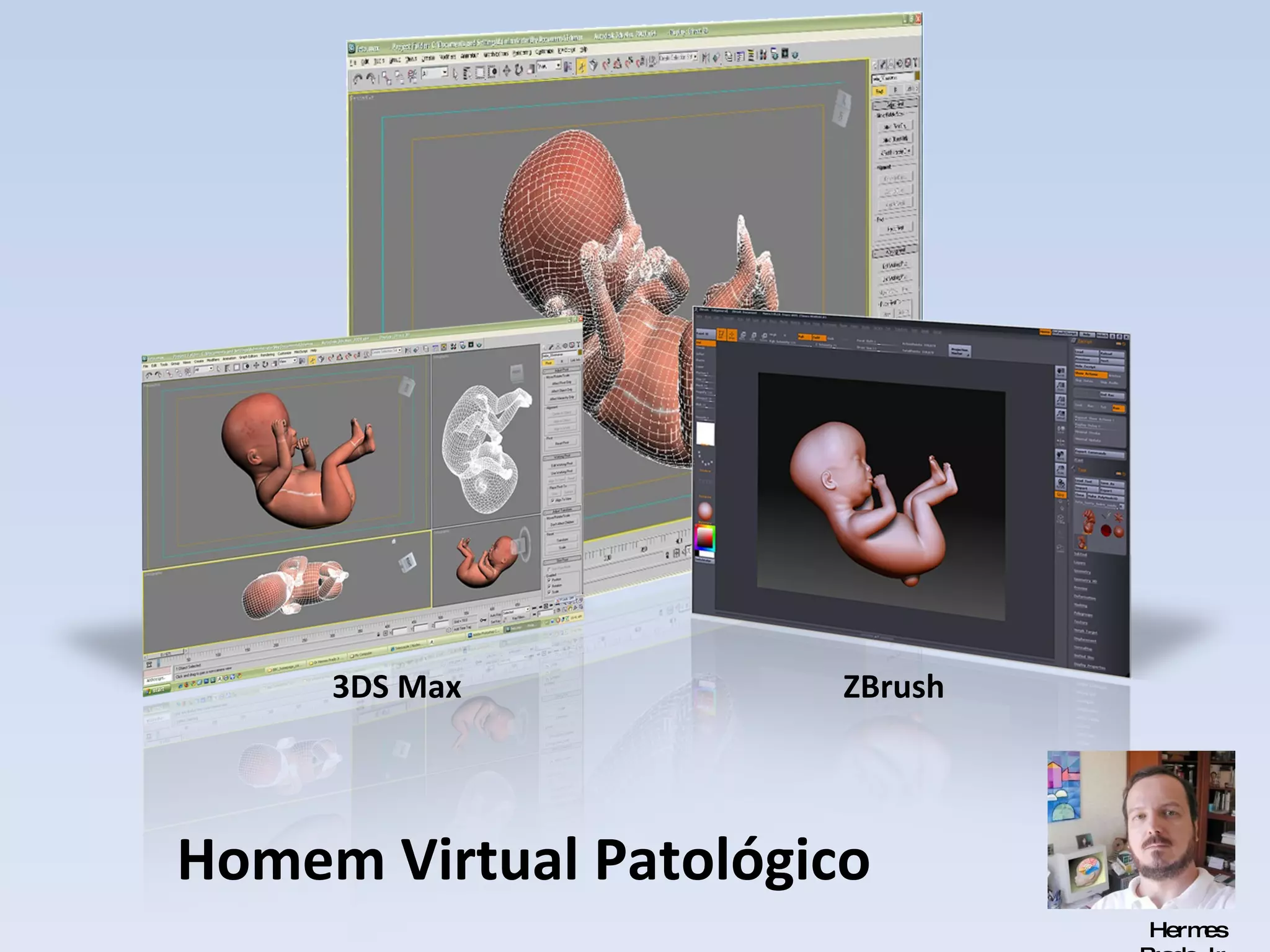The image size is (1270, 952).
Task: Select the Rotate tool in large 3DS Max toolbar
Action: [x=519, y=69]
